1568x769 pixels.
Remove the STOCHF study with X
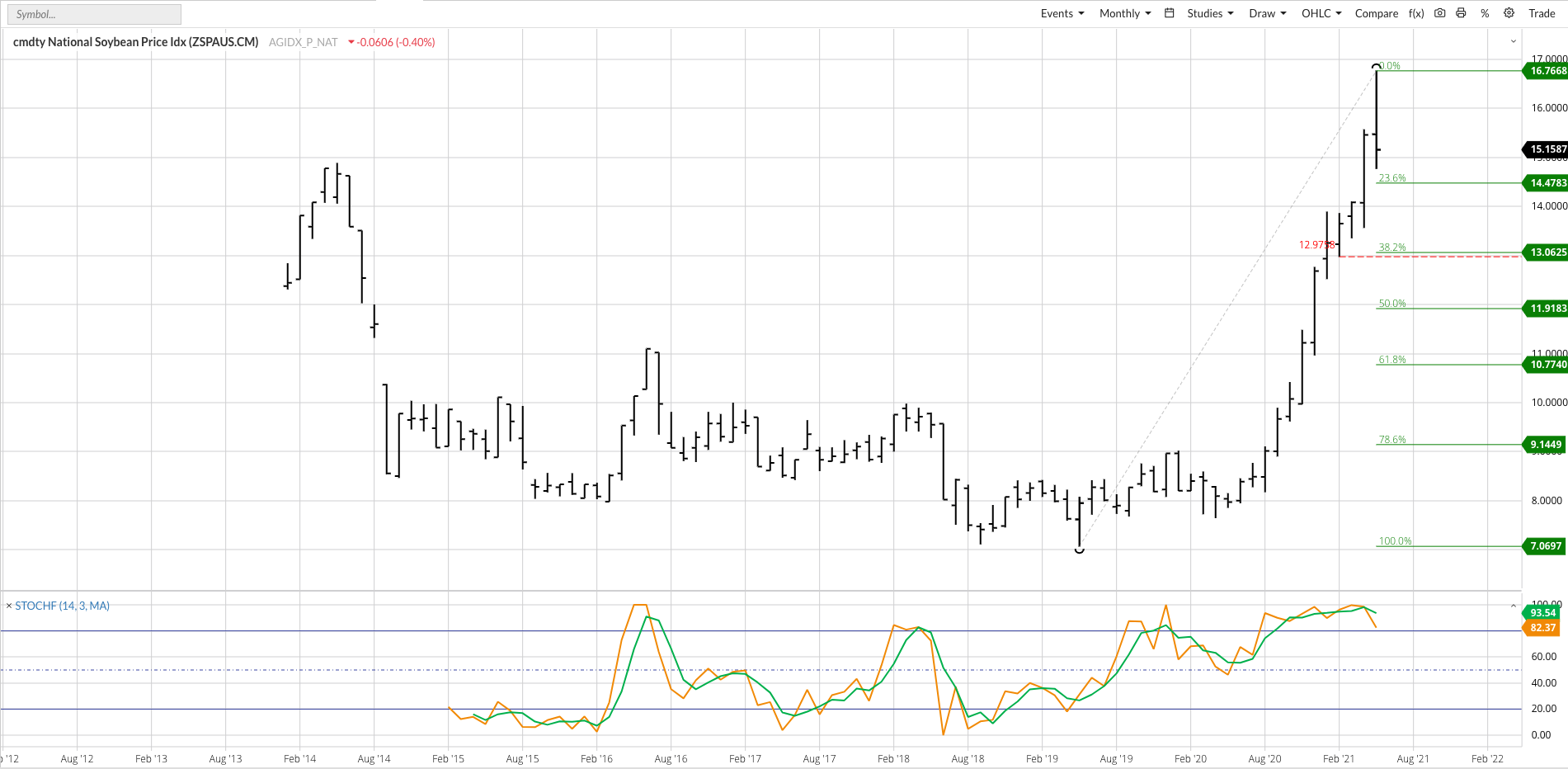tap(9, 606)
